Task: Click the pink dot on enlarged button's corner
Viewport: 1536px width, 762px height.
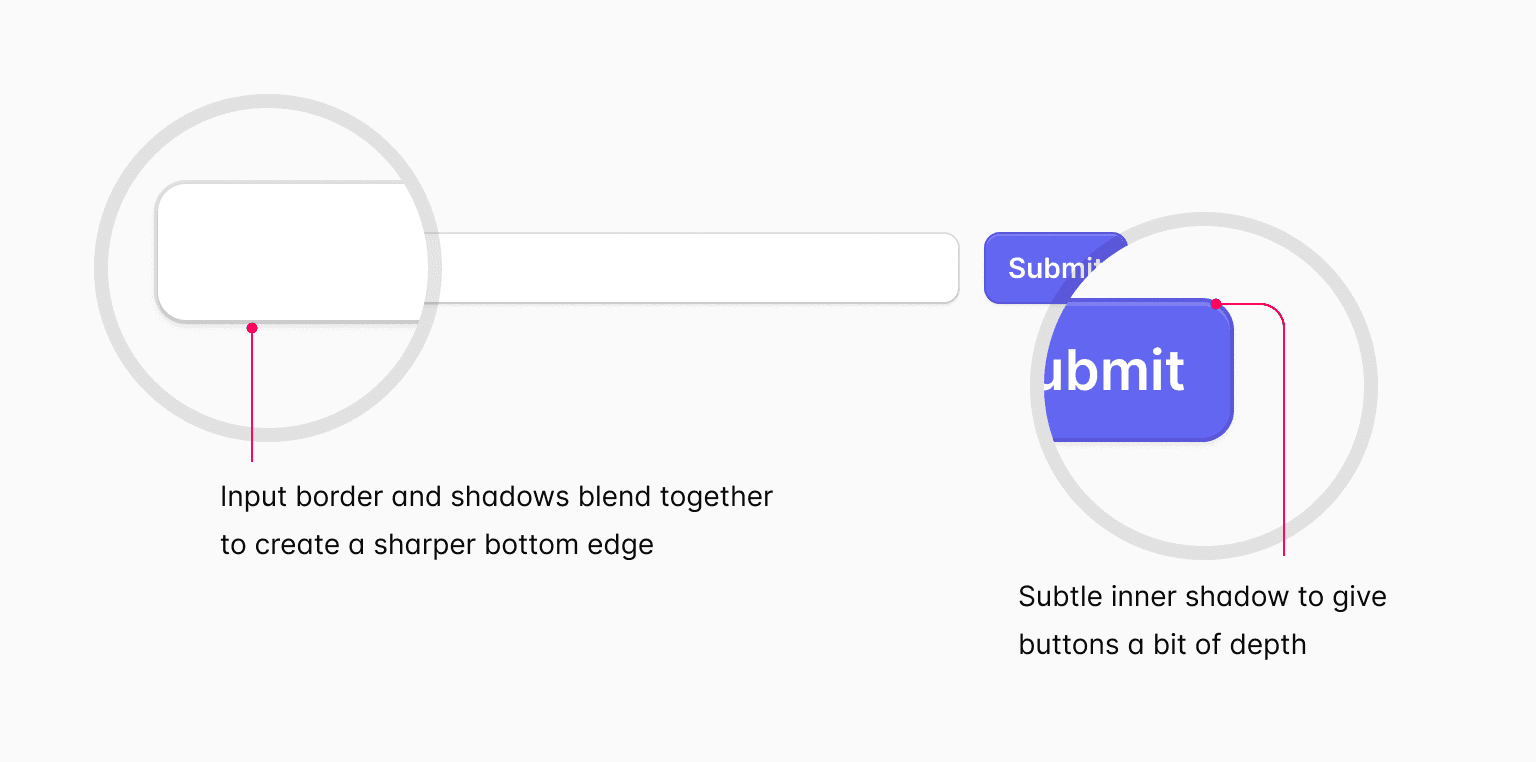Action: pos(1216,304)
